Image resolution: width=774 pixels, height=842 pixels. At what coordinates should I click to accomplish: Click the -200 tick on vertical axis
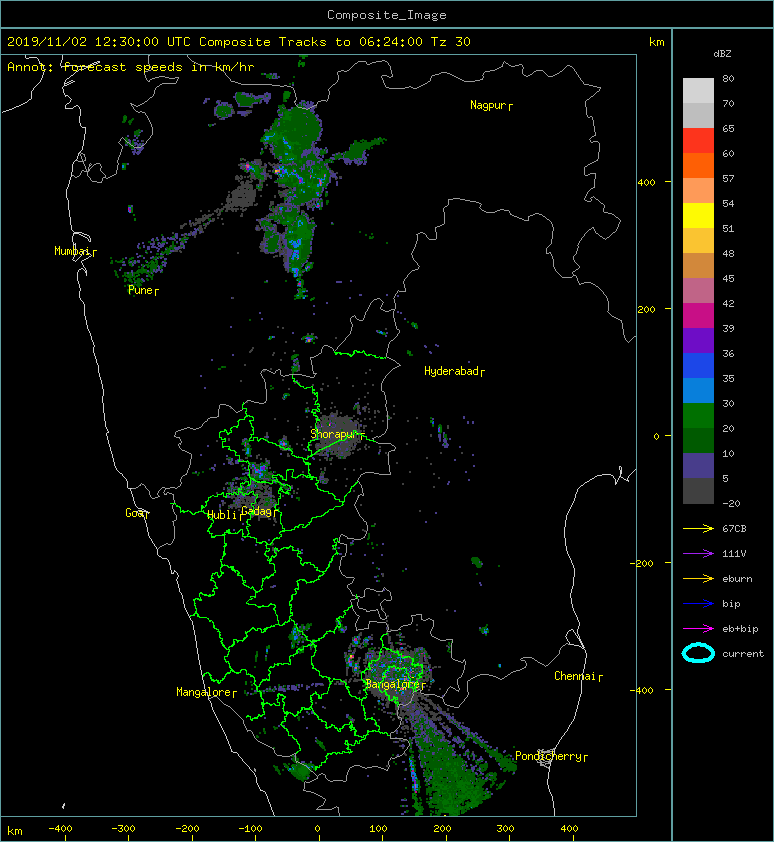coord(642,563)
